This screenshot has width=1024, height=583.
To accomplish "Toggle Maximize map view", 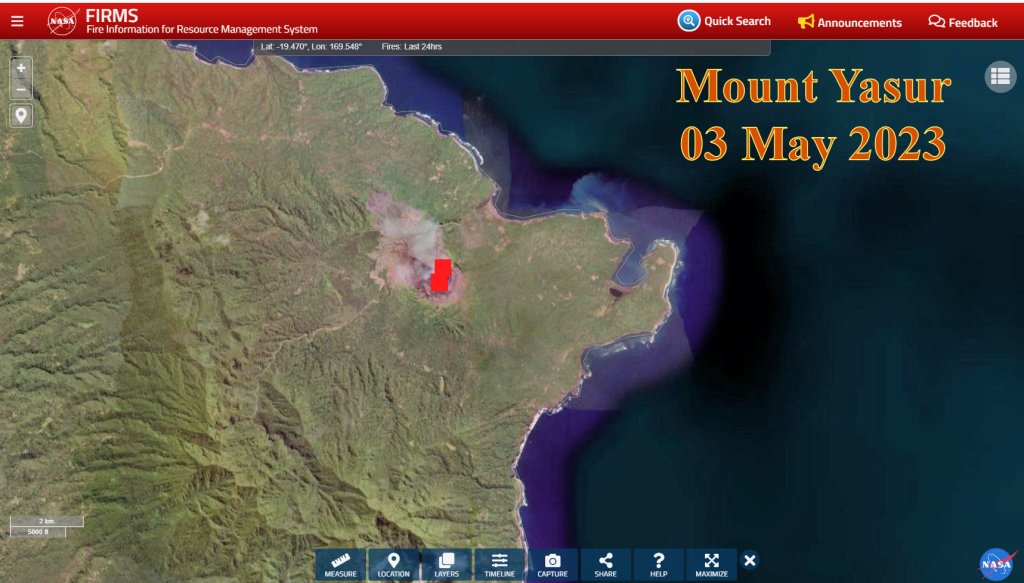I will 711,564.
